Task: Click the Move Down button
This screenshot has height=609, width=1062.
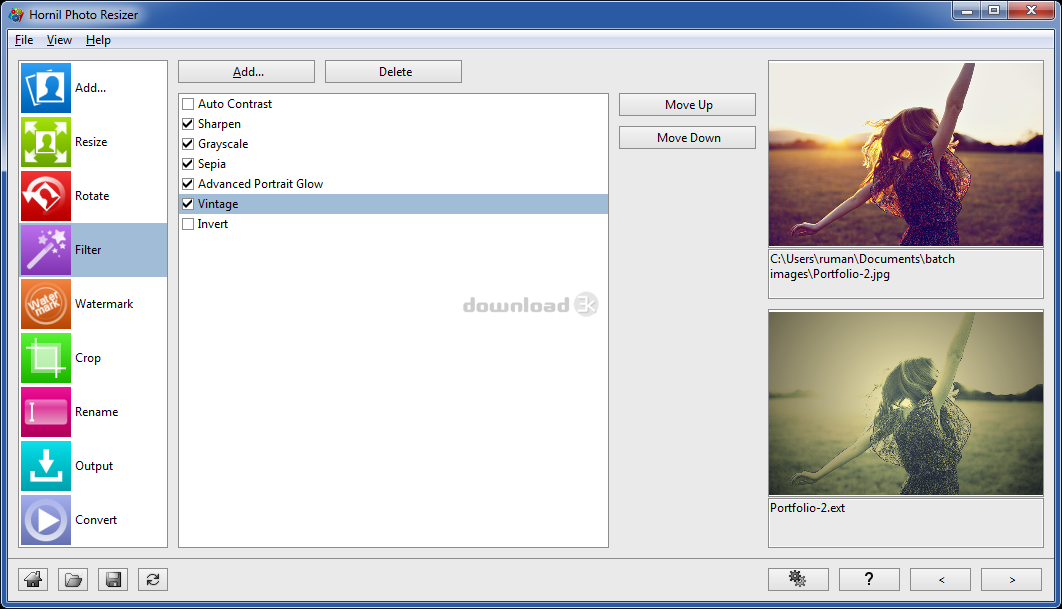Action: pyautogui.click(x=687, y=138)
